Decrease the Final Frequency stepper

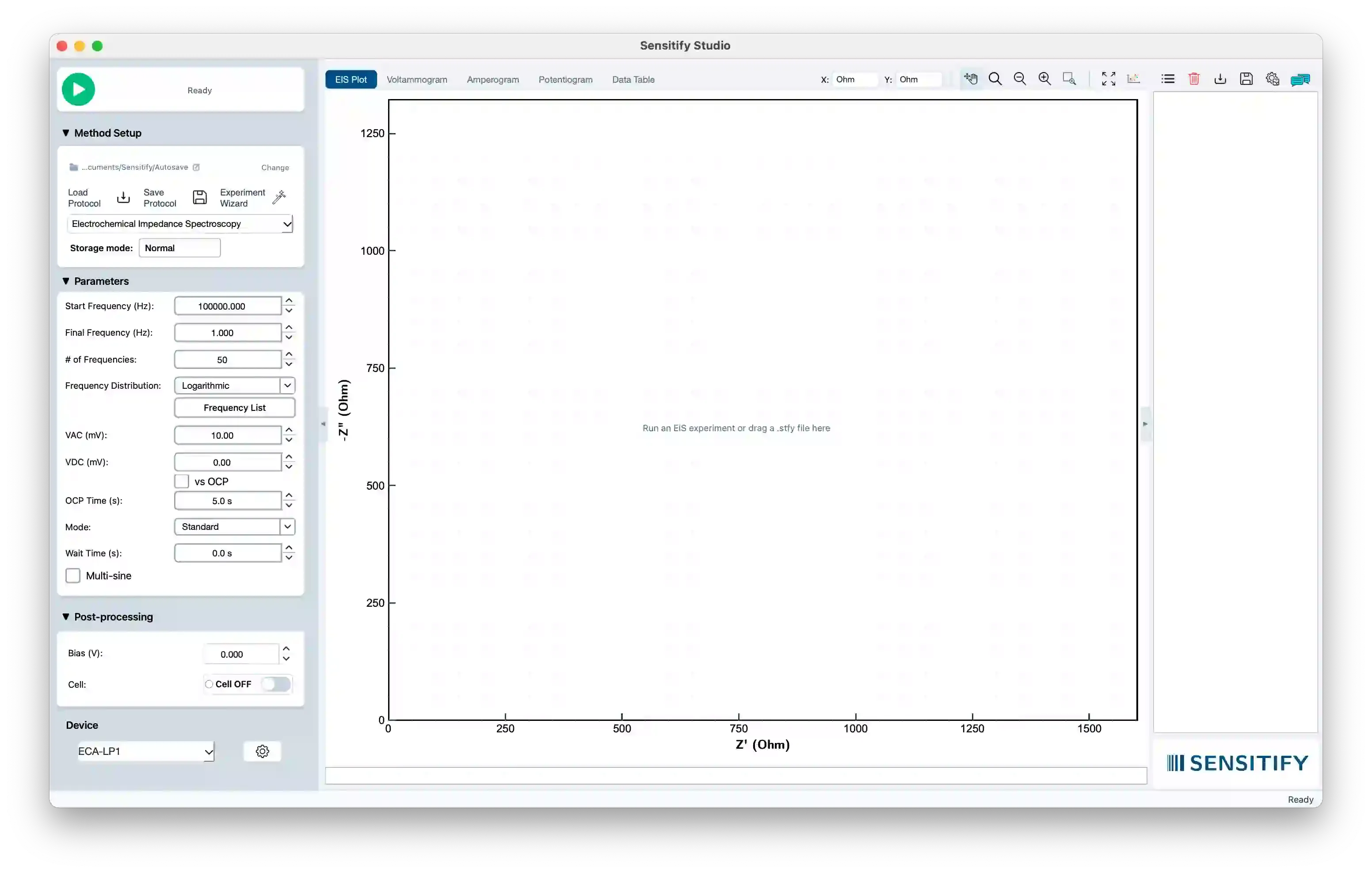click(289, 338)
